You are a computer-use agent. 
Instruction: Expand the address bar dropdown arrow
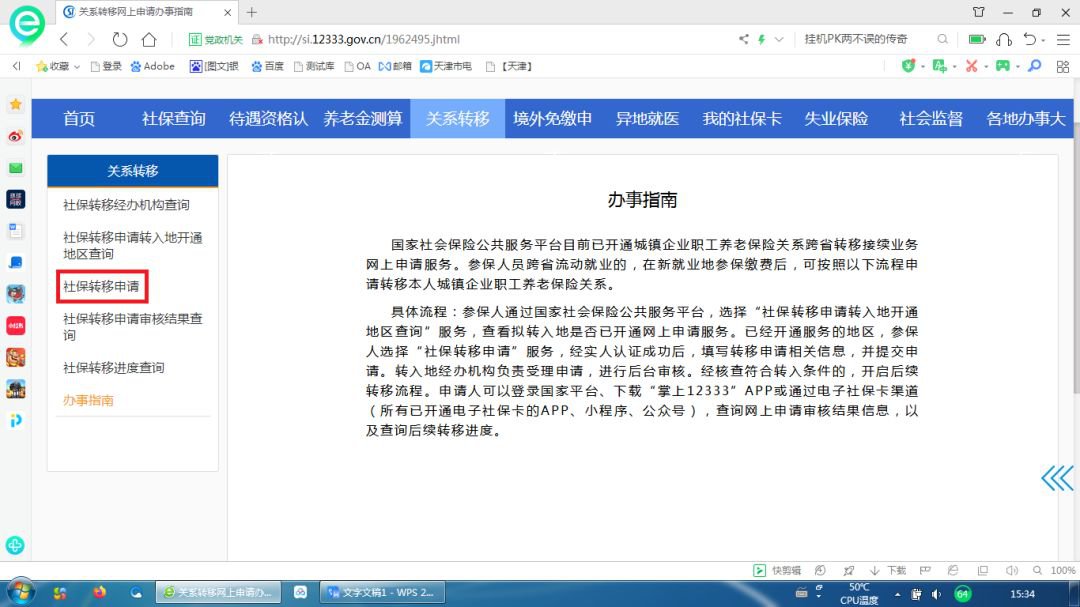pos(779,39)
